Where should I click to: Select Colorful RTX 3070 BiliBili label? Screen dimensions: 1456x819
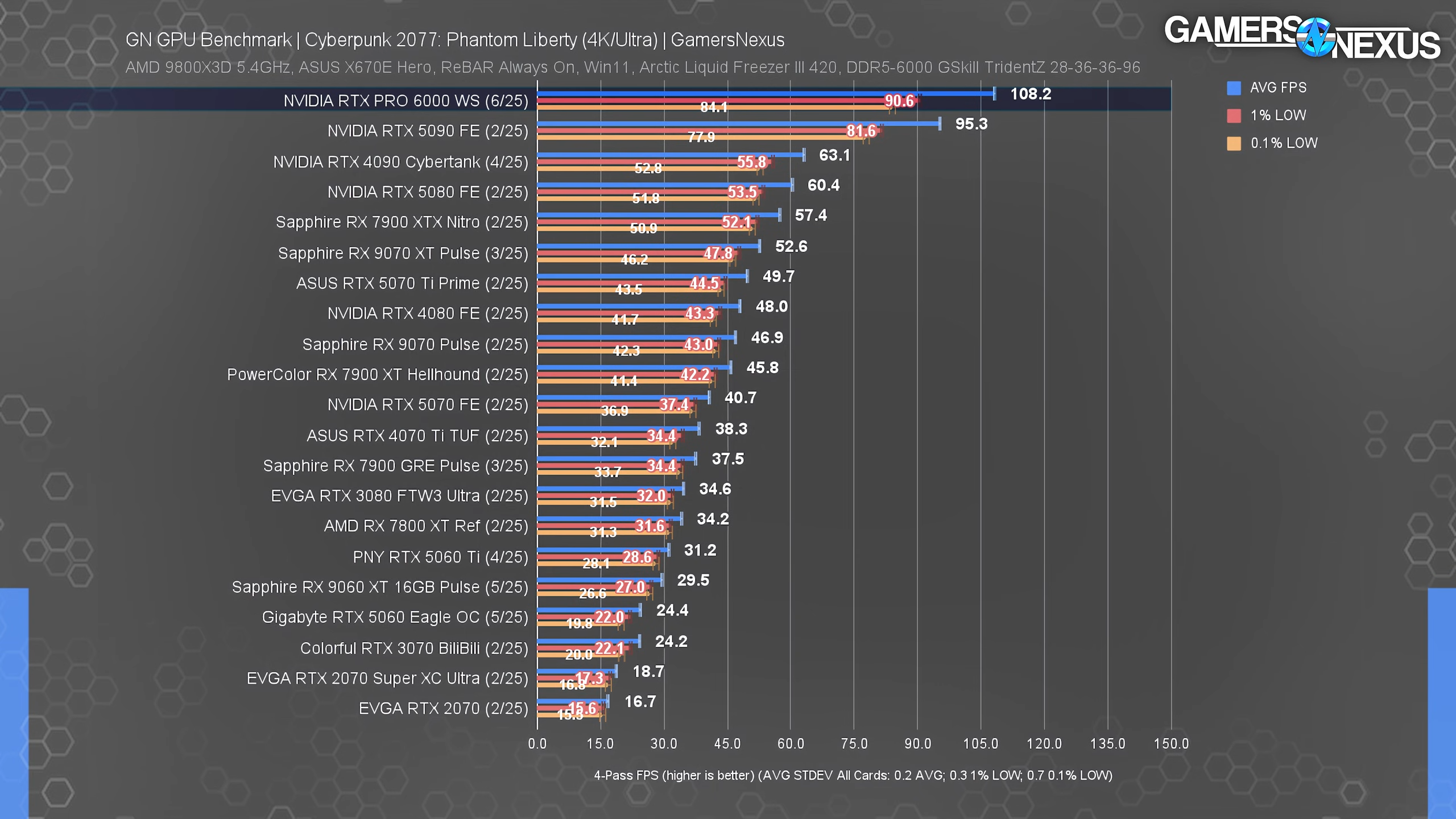tap(414, 649)
